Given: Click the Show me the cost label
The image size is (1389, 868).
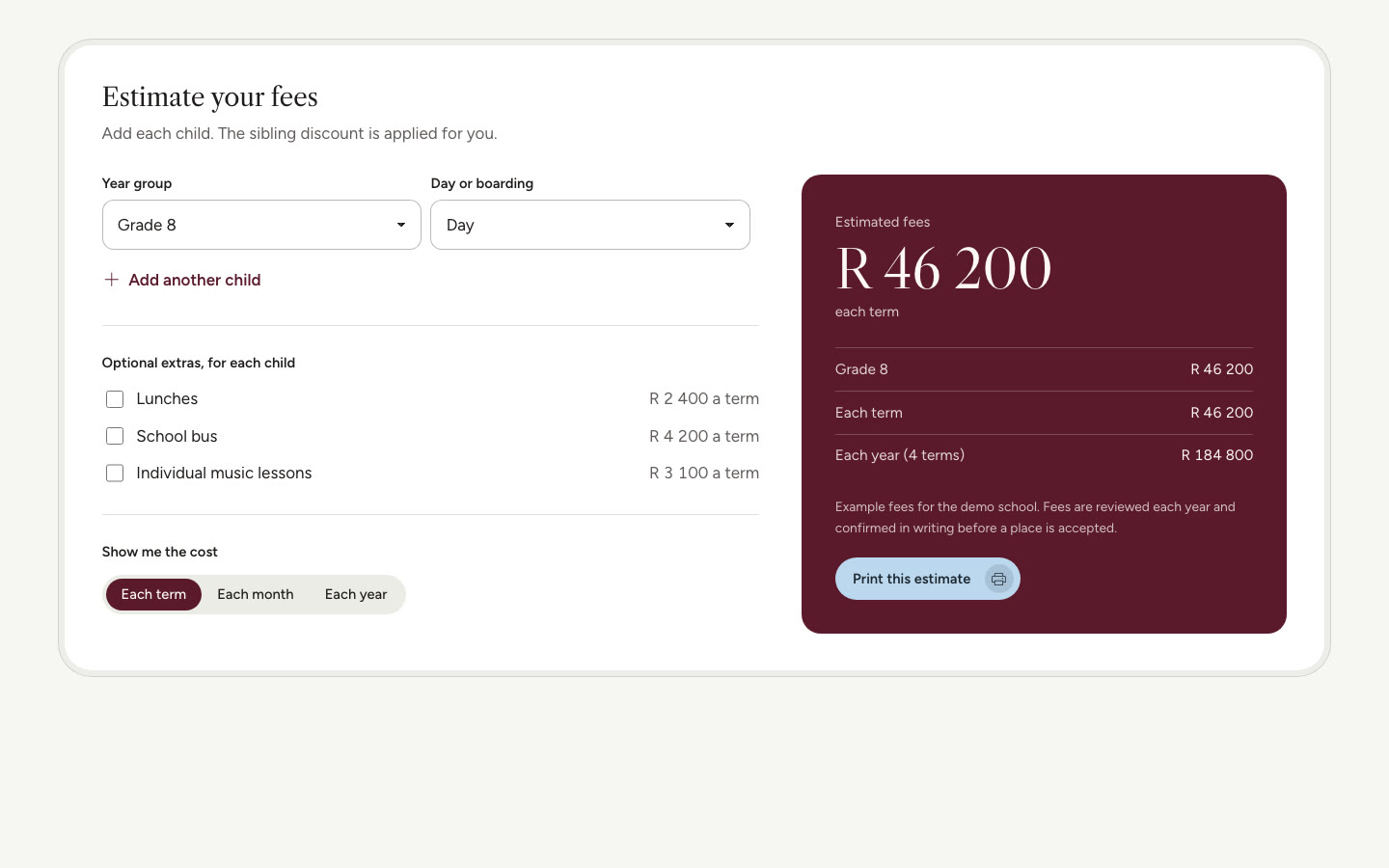Looking at the screenshot, I should tap(160, 552).
